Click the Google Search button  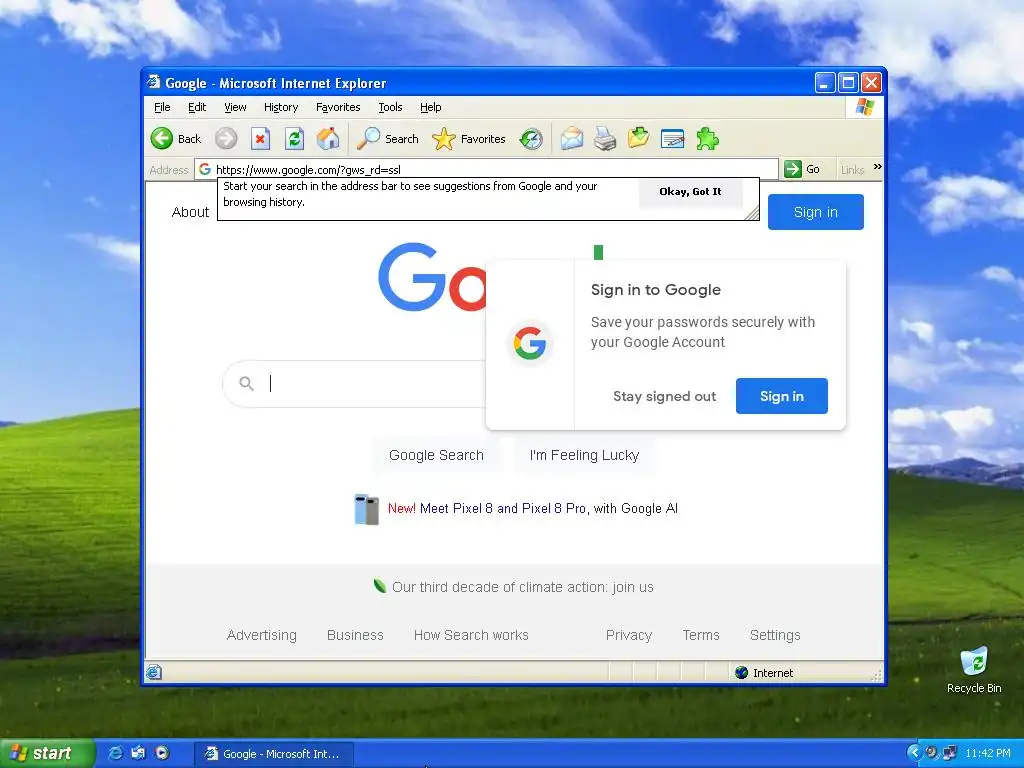click(436, 455)
